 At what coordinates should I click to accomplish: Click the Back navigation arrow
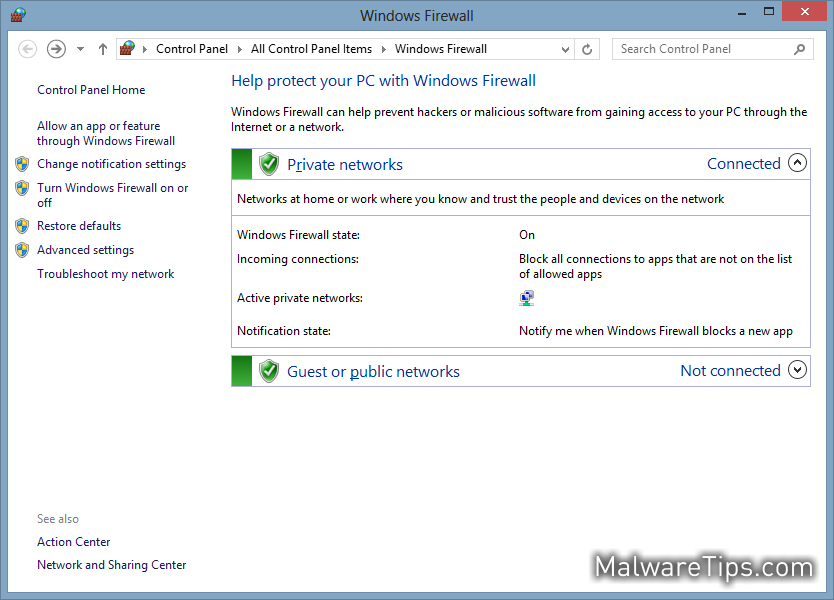[27, 49]
